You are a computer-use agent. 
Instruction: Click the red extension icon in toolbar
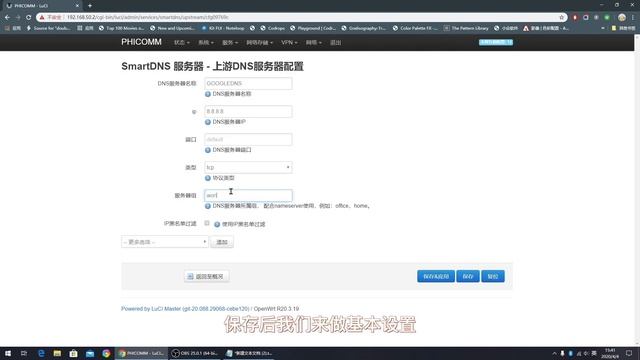(x=575, y=17)
